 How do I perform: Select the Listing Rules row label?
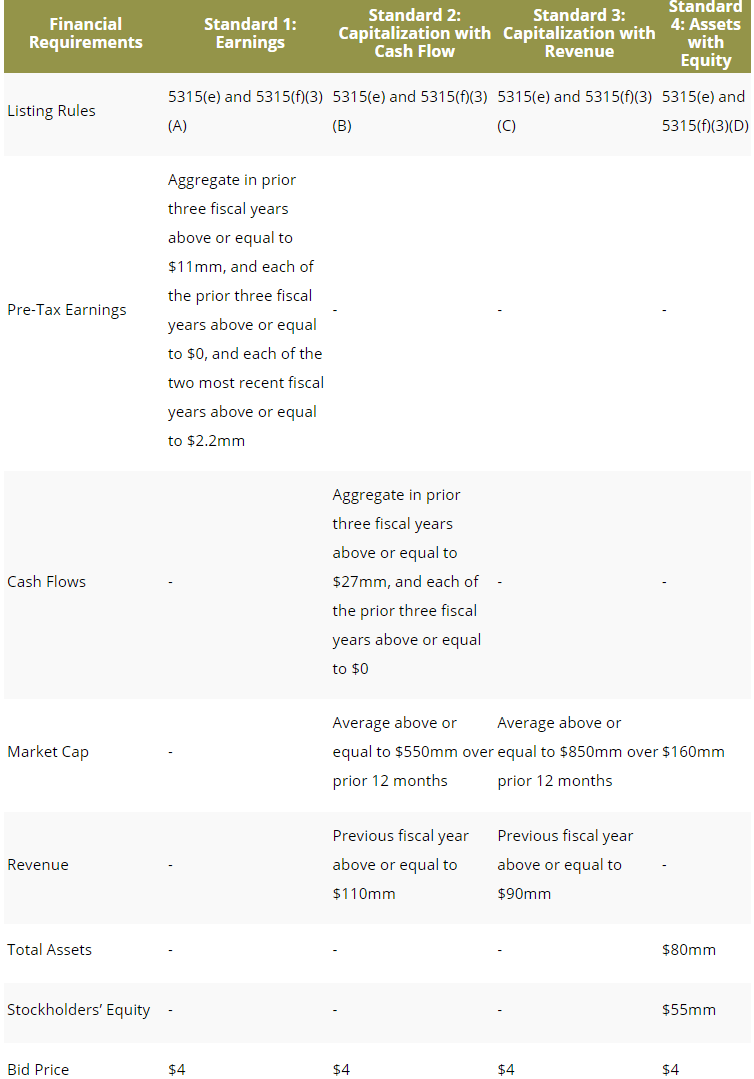point(52,111)
